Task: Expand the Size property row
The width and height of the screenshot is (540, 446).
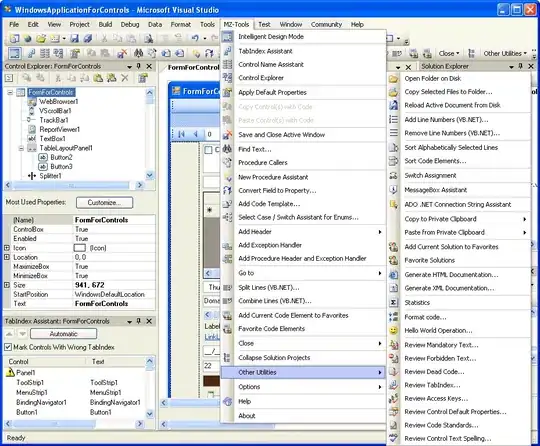Action: (x=7, y=285)
